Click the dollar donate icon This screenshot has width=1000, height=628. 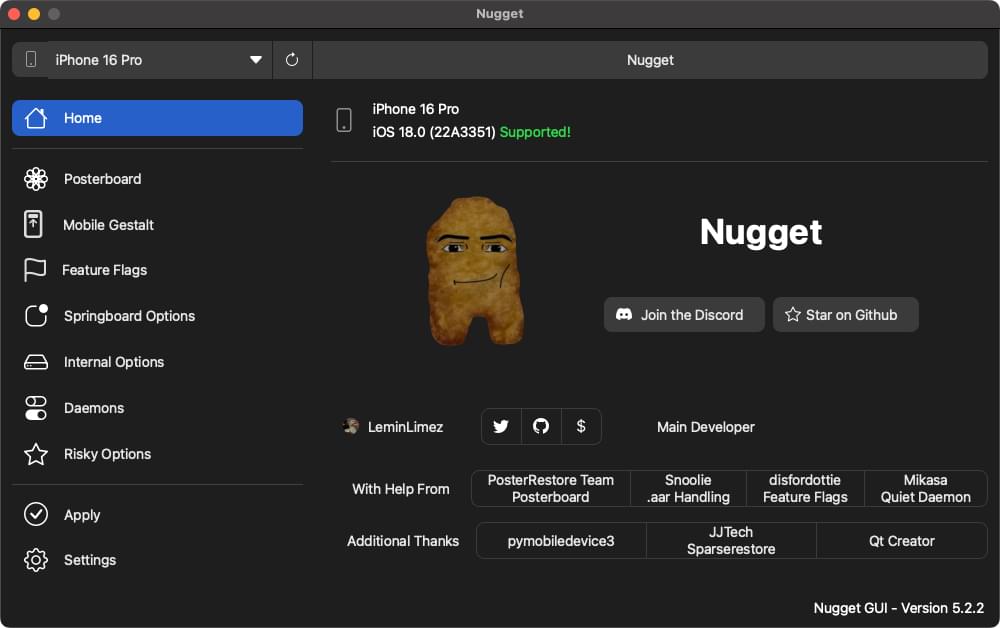[581, 426]
